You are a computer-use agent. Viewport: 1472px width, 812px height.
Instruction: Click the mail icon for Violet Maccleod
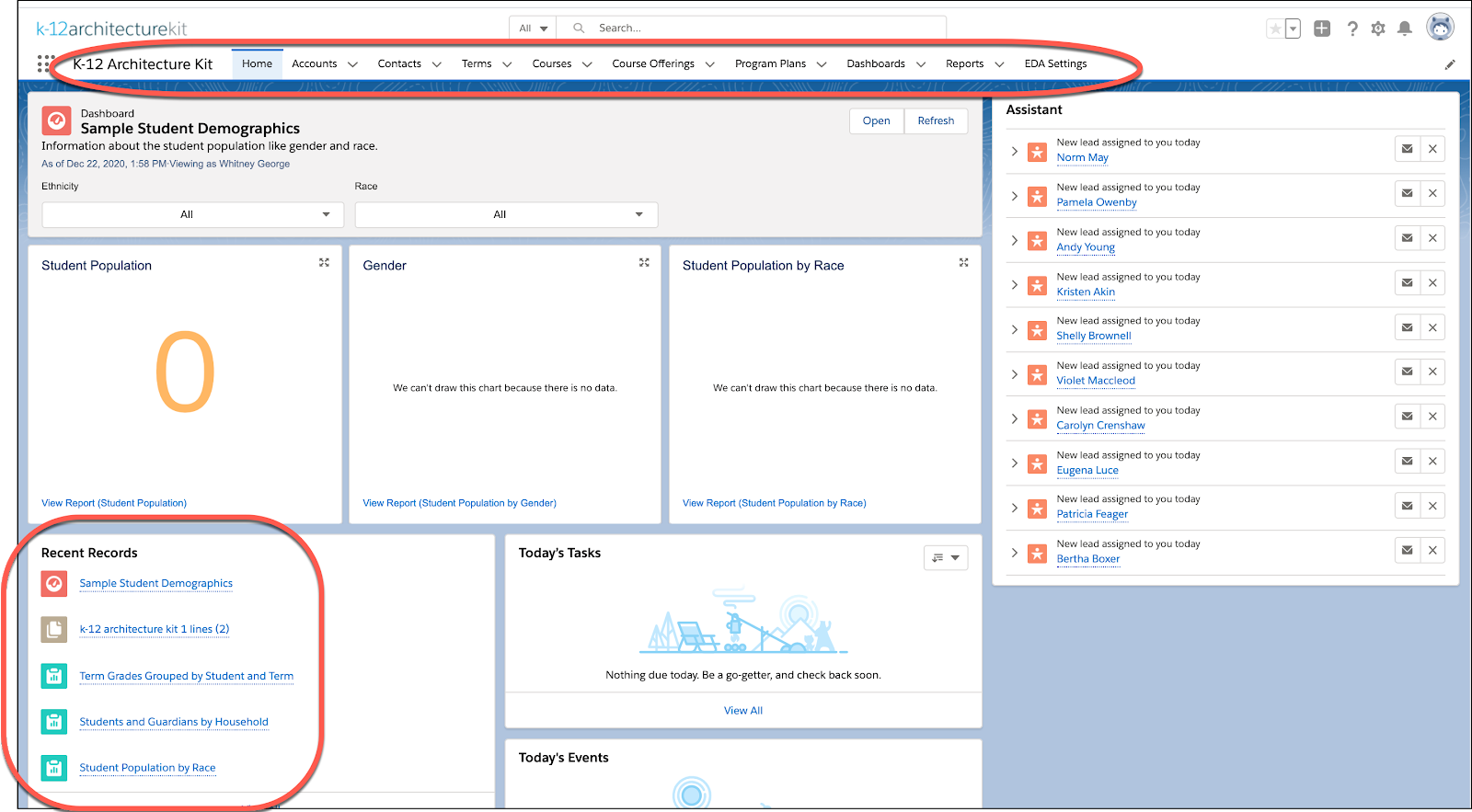[x=1408, y=372]
